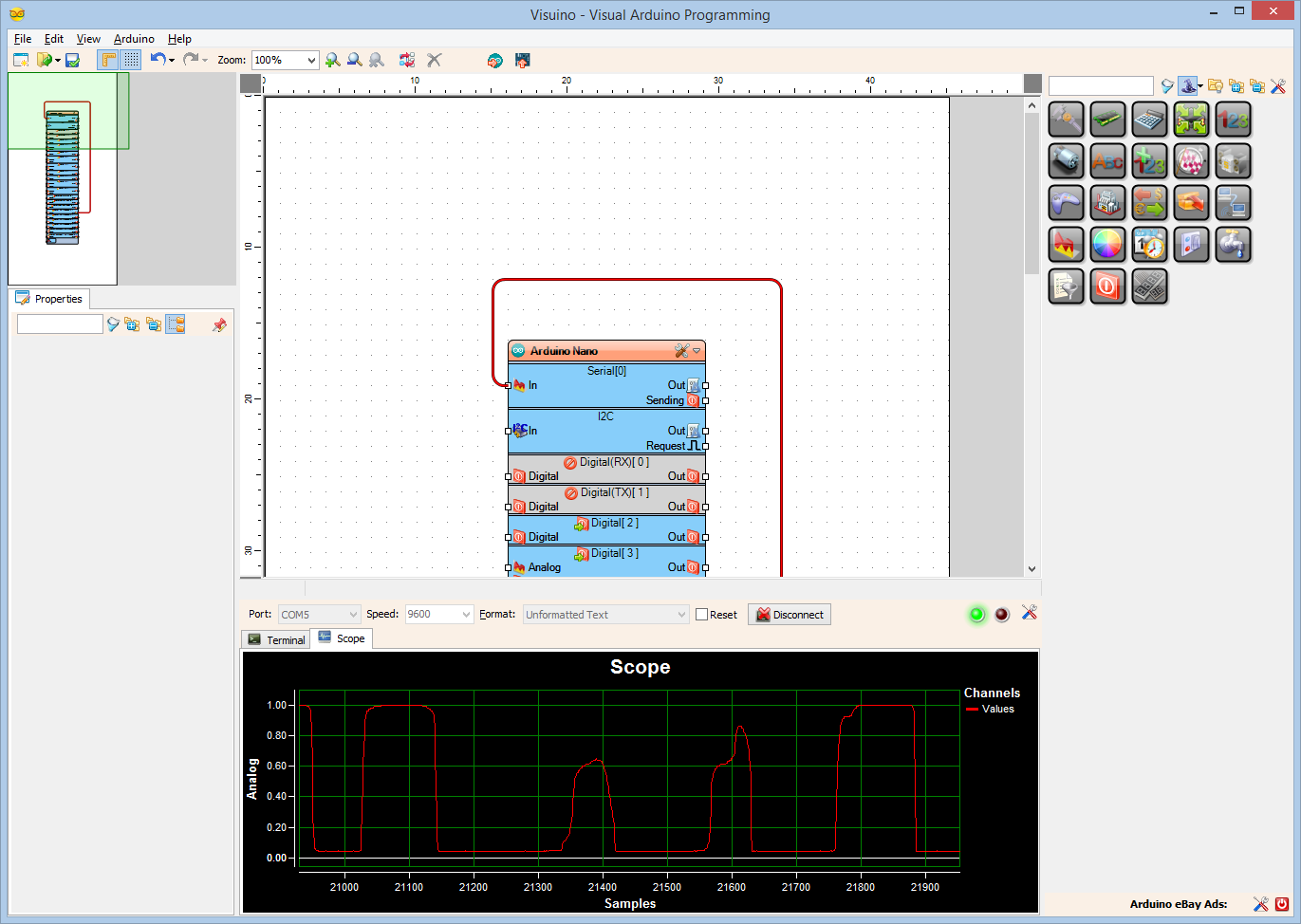Switch to the Terminal tab
Viewport: 1301px width, 924px height.
click(x=275, y=638)
